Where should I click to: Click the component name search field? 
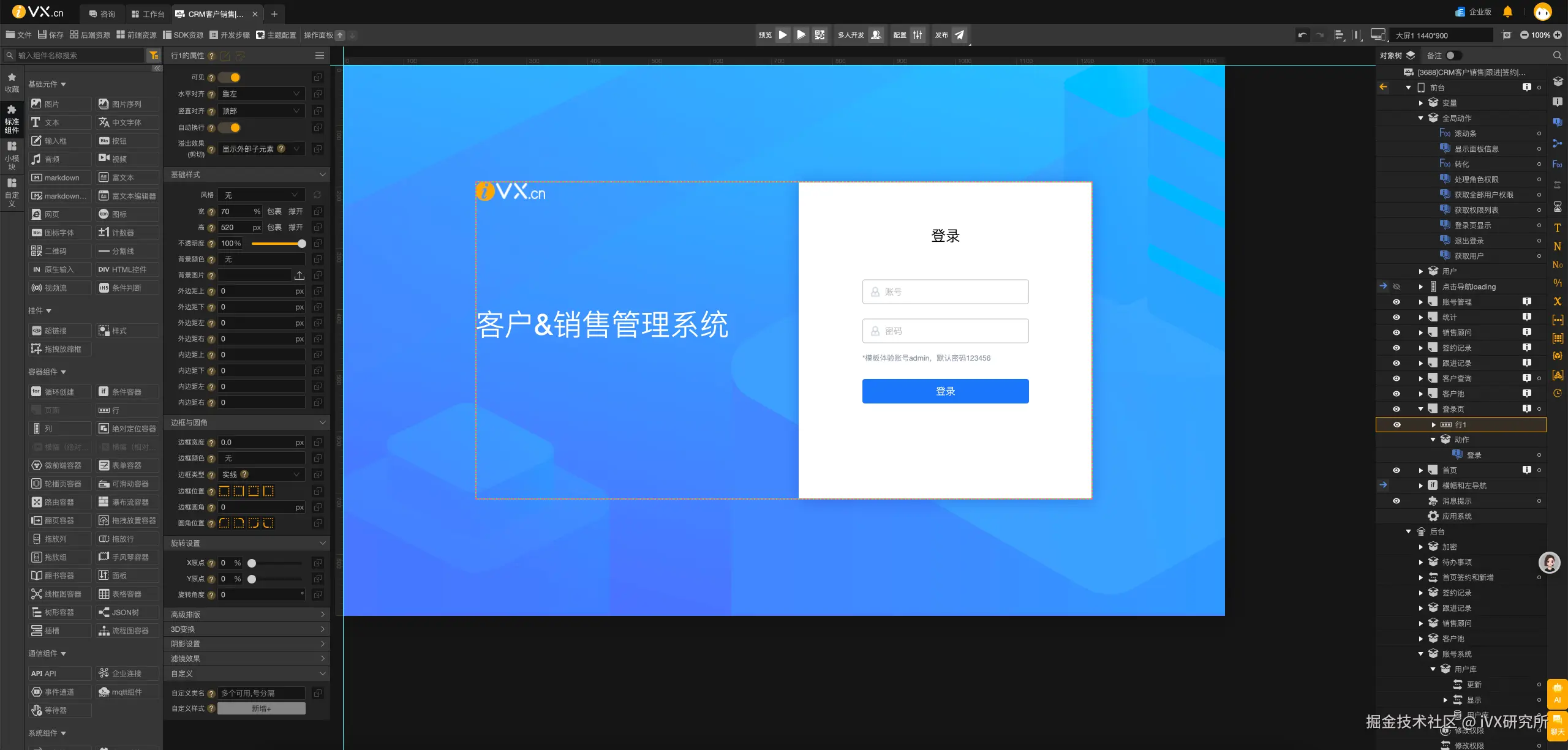point(80,55)
